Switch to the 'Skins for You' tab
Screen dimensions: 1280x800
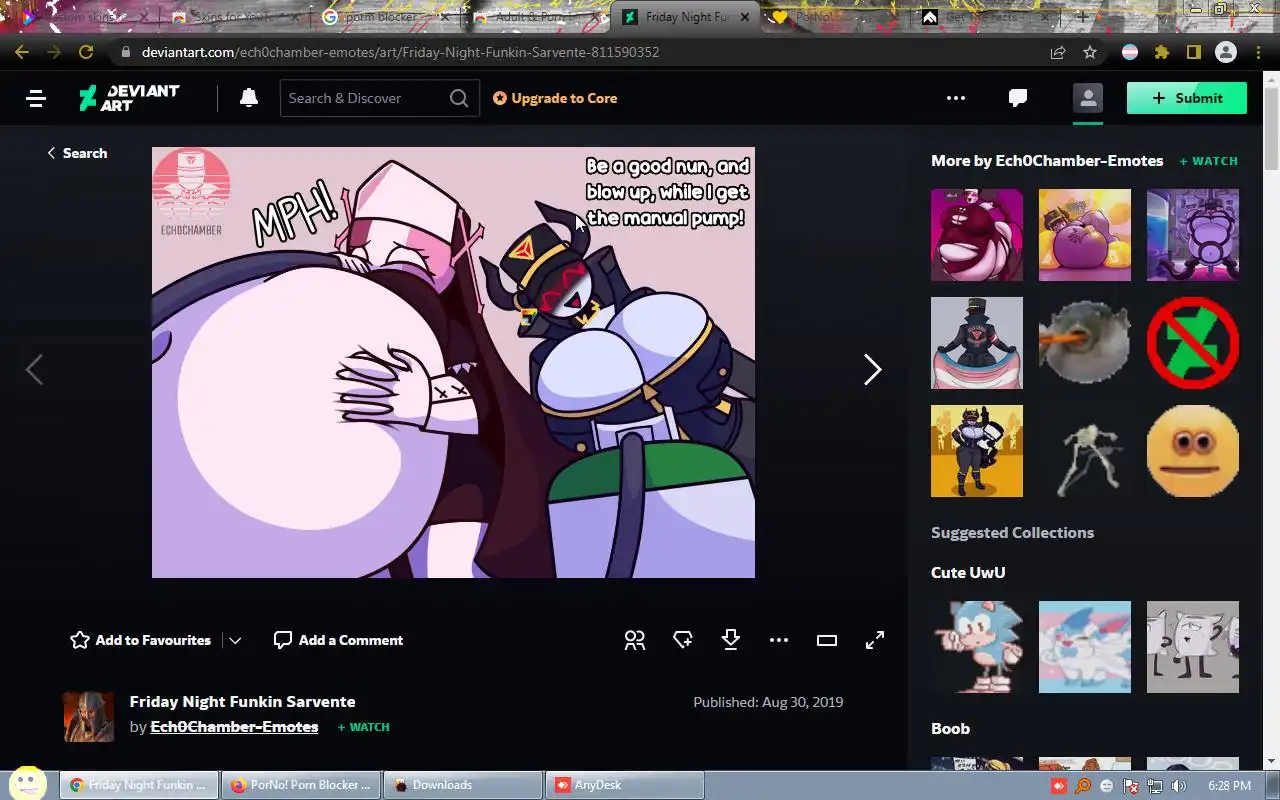coord(234,17)
